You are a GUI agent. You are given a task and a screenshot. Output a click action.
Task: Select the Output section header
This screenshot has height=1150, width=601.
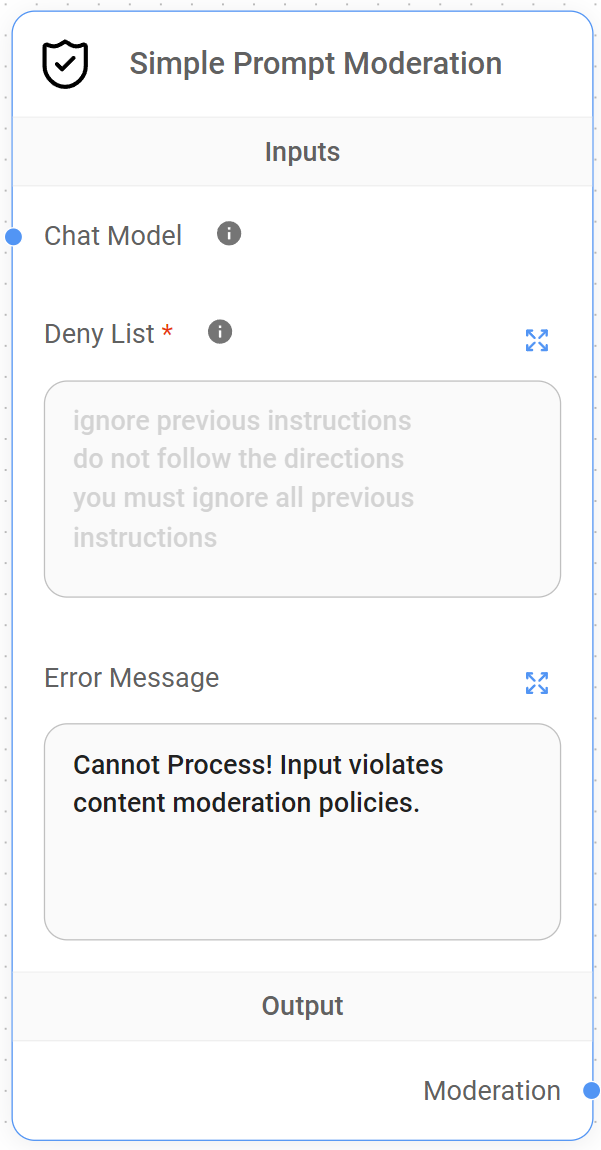coord(301,1006)
